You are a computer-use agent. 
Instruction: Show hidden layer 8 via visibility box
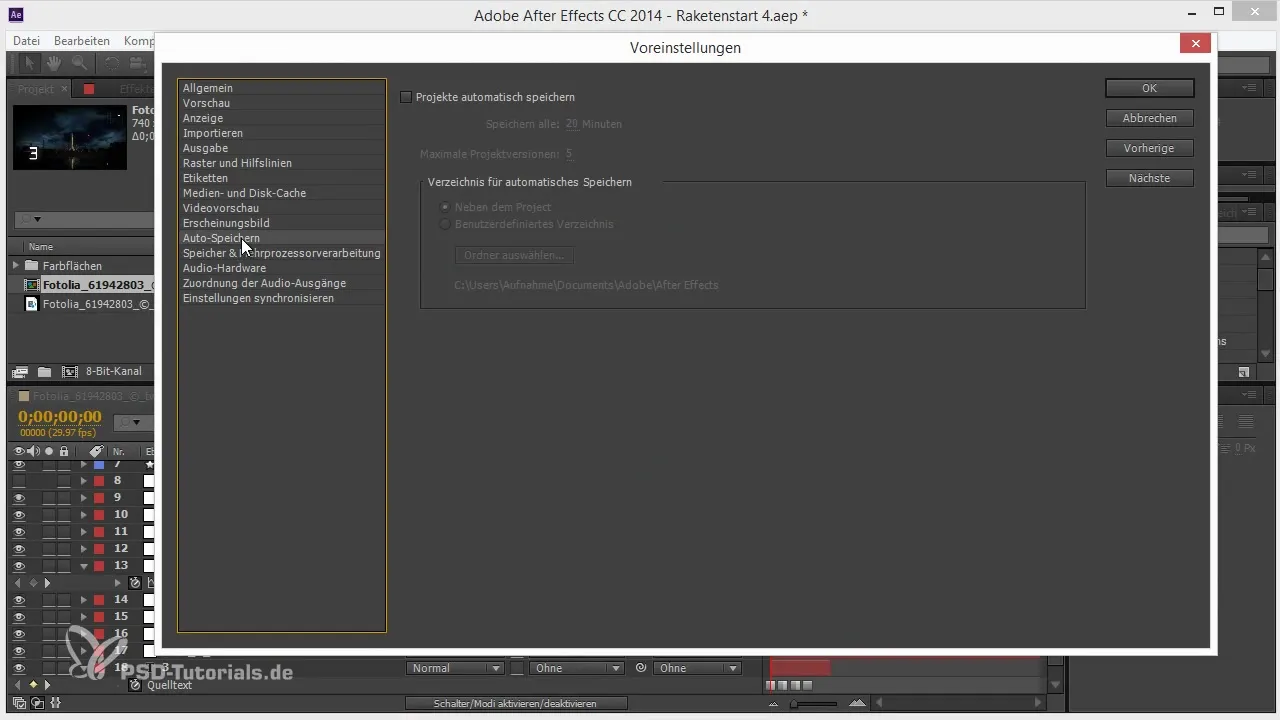point(19,480)
